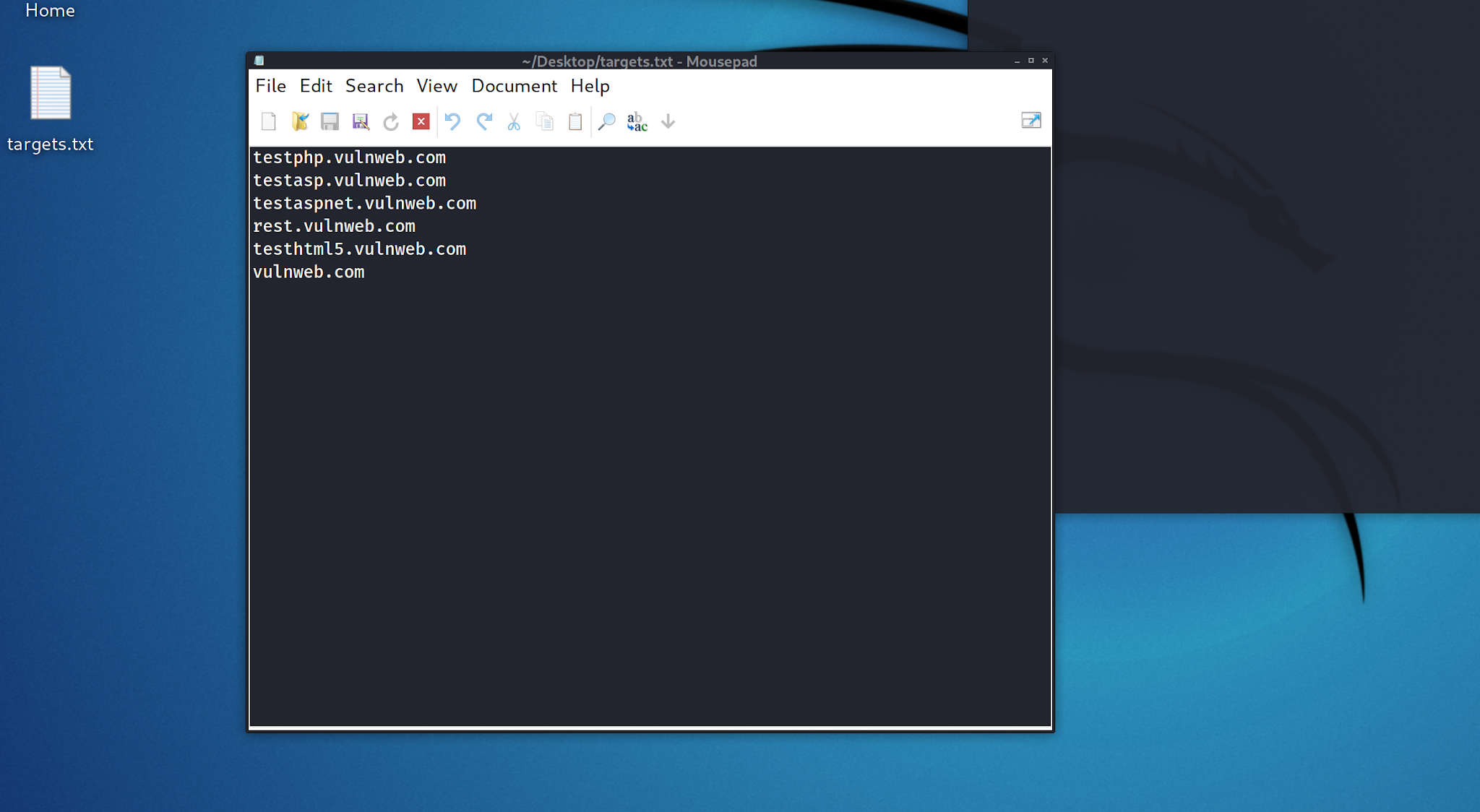Open the File menu

[270, 86]
